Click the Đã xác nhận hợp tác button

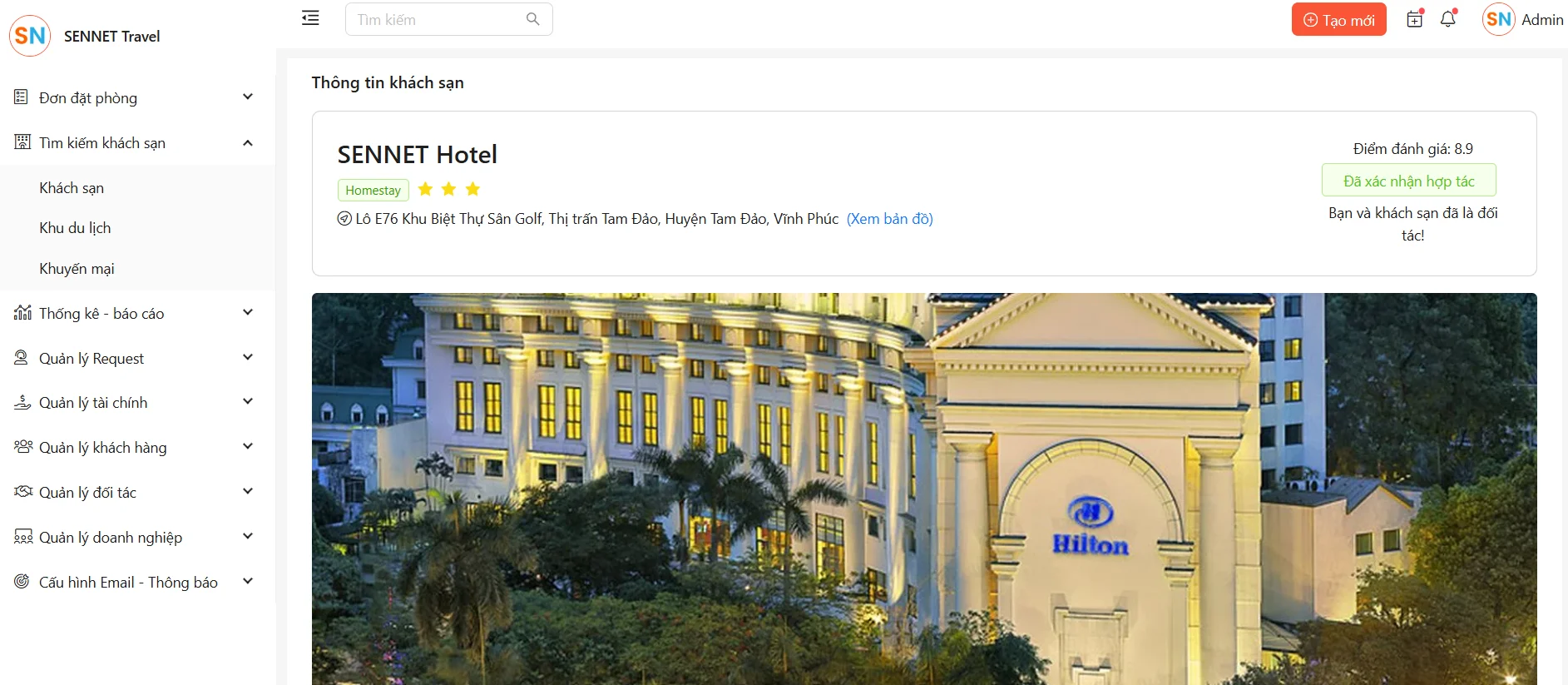pos(1408,181)
